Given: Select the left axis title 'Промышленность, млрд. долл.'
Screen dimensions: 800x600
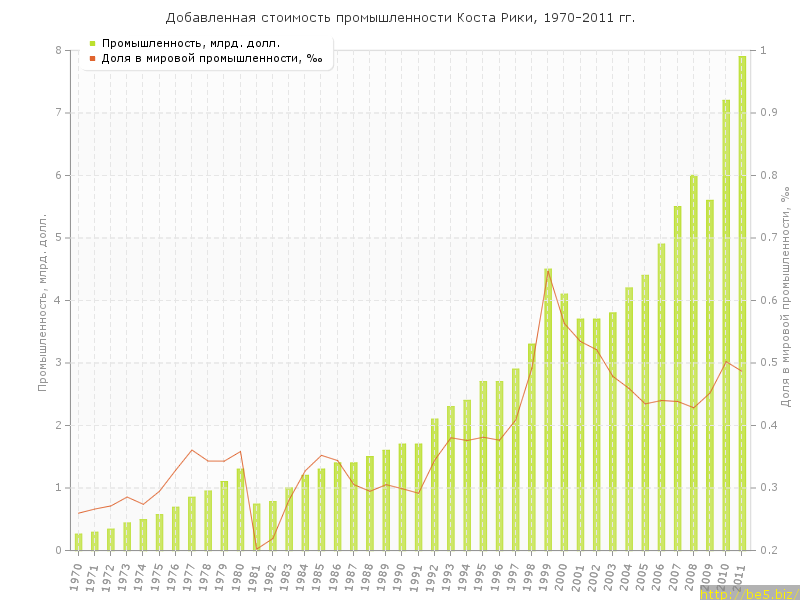Looking at the screenshot, I should pos(43,300).
